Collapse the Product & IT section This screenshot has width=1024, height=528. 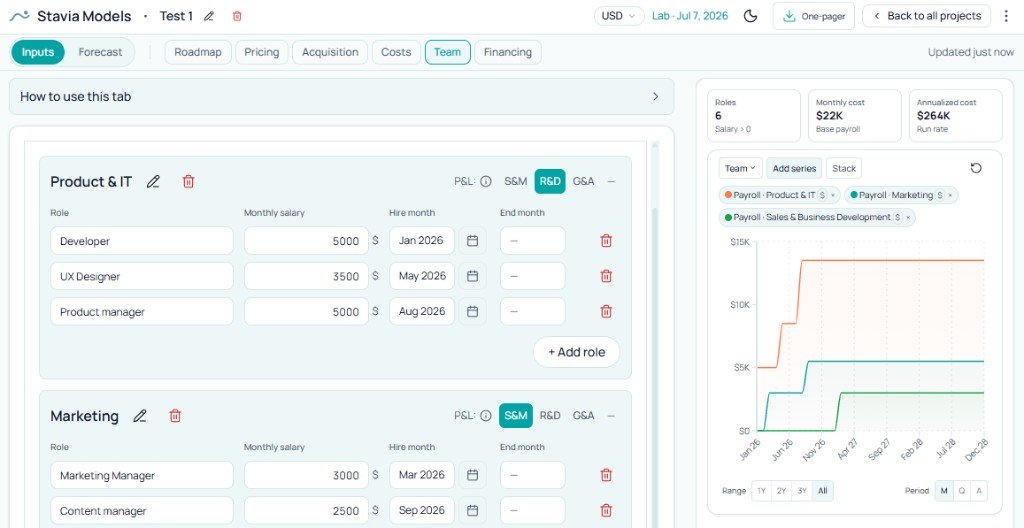[x=611, y=182]
